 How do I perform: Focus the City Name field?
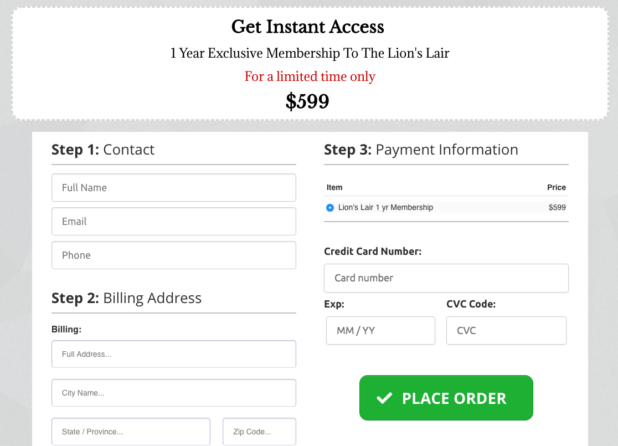pos(174,393)
